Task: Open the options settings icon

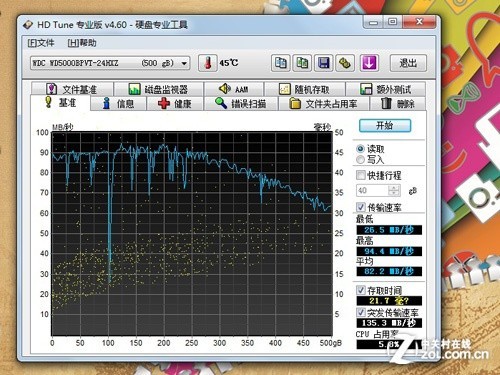Action: click(345, 63)
